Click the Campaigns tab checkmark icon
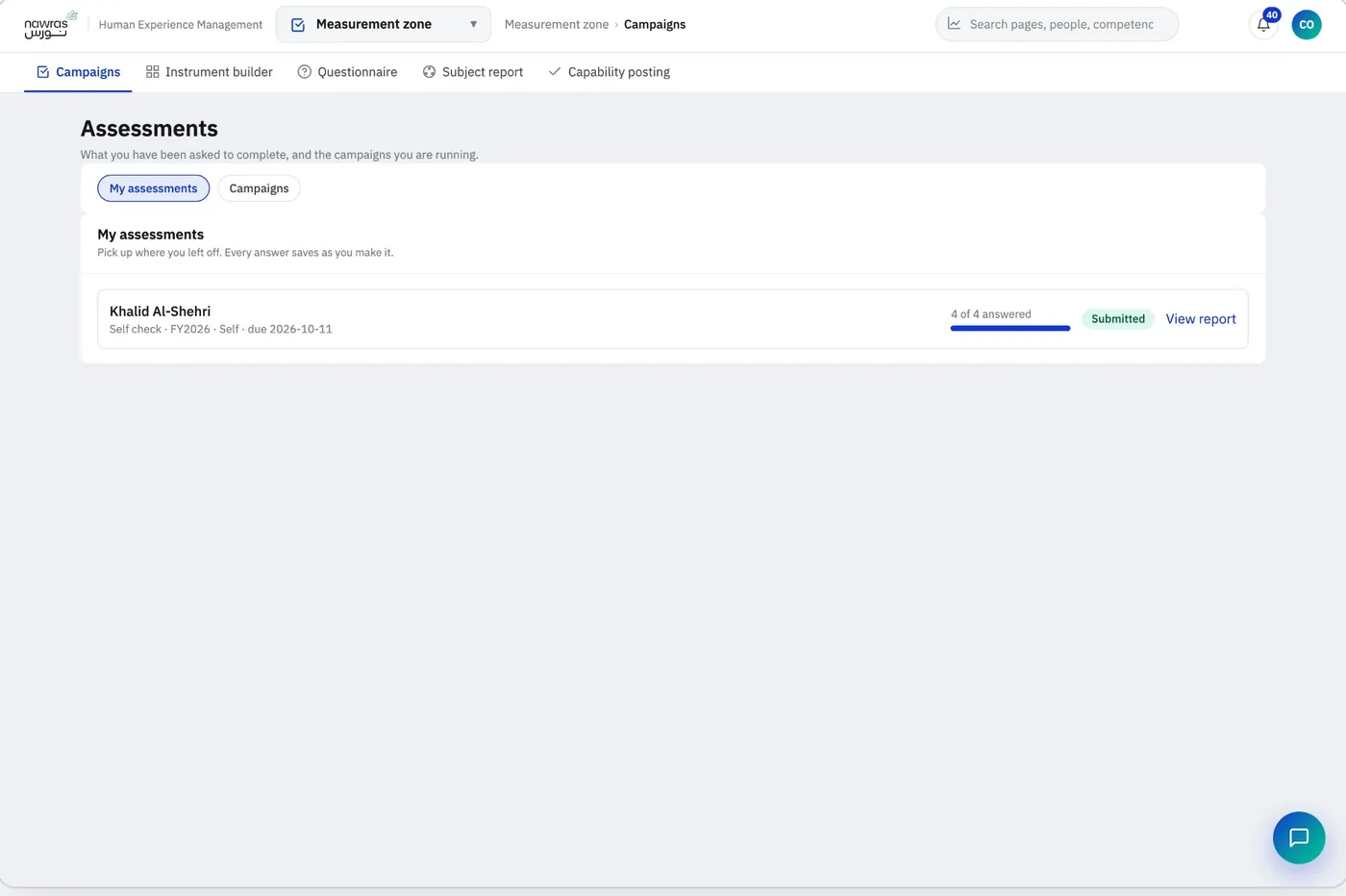The image size is (1346, 896). point(42,72)
